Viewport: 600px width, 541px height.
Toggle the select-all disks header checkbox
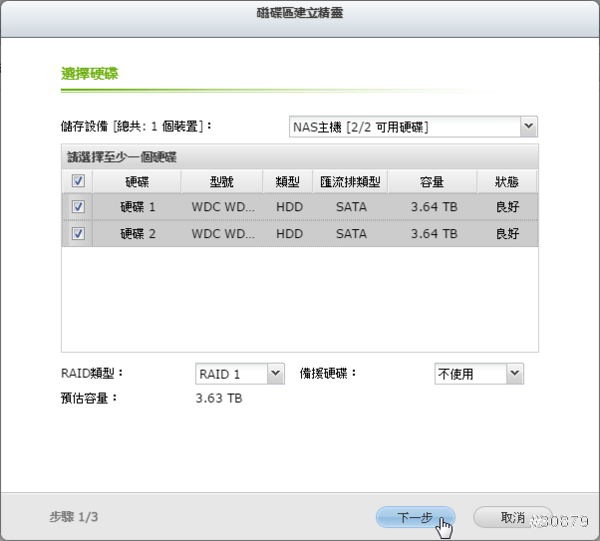[78, 182]
